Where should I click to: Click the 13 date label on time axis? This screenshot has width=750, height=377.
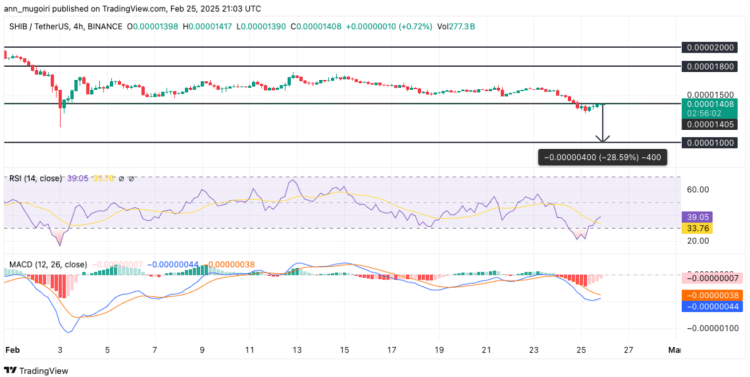click(x=297, y=350)
